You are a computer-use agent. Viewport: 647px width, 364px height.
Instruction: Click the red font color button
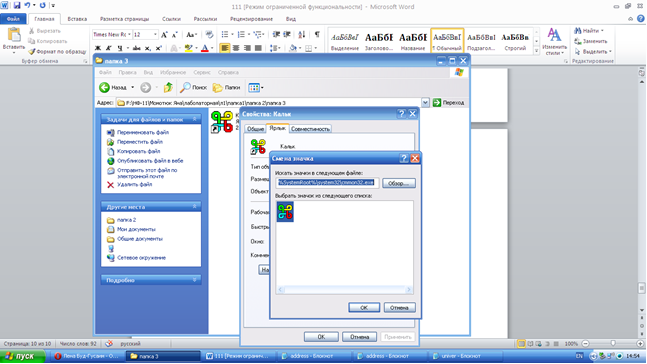pos(205,48)
